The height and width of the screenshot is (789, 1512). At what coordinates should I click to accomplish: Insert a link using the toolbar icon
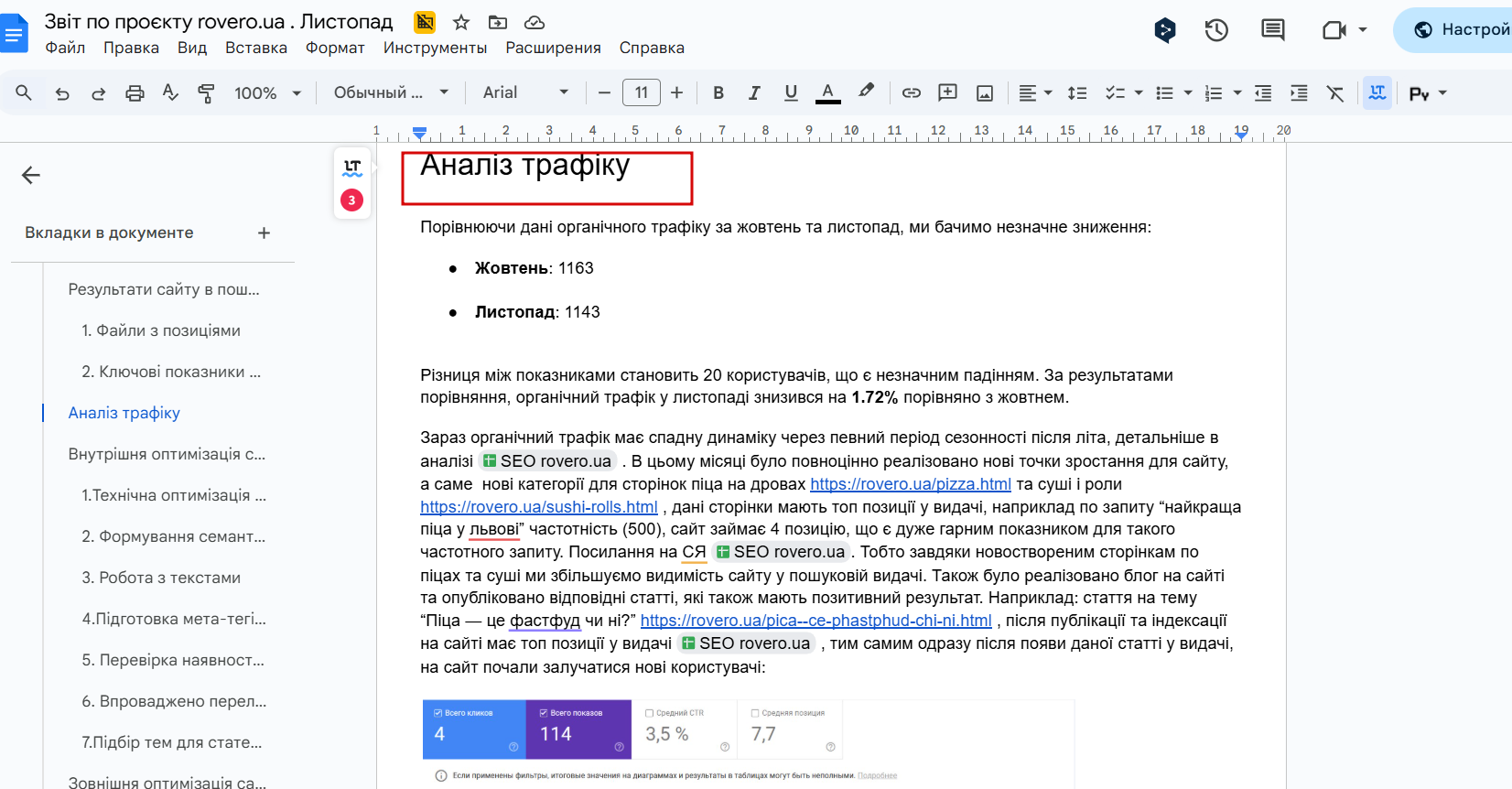[911, 93]
